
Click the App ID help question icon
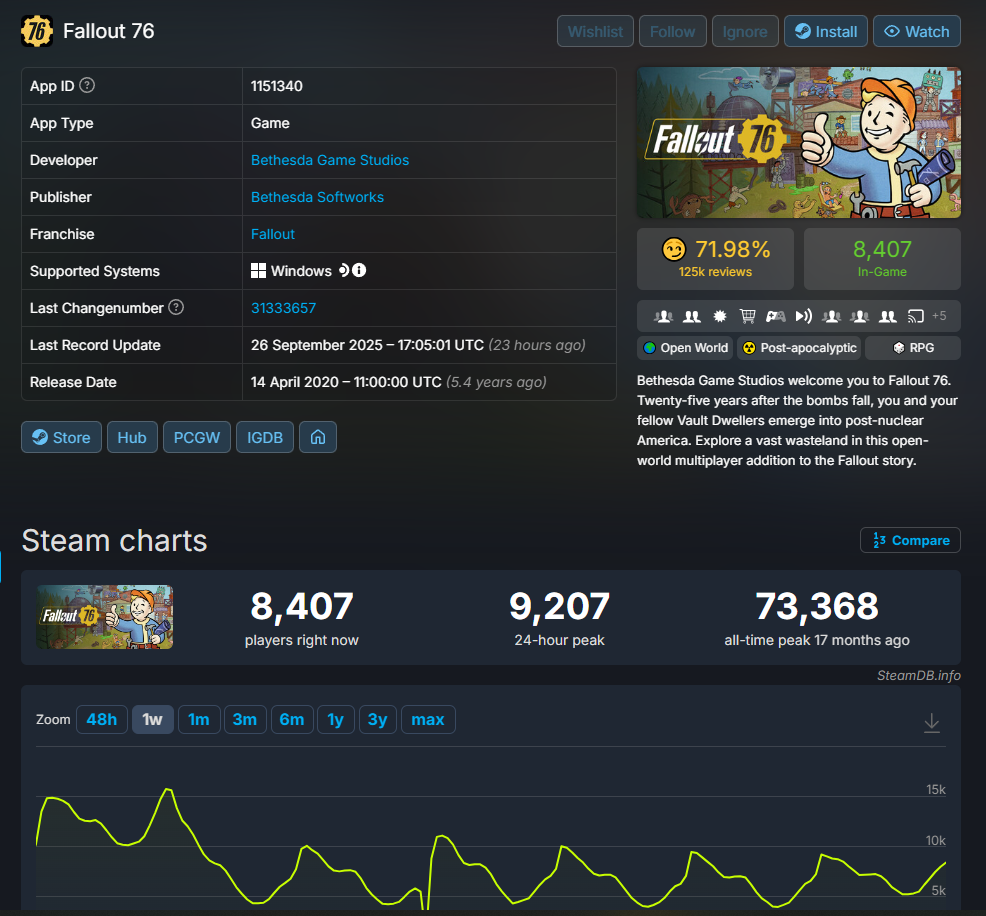[87, 86]
